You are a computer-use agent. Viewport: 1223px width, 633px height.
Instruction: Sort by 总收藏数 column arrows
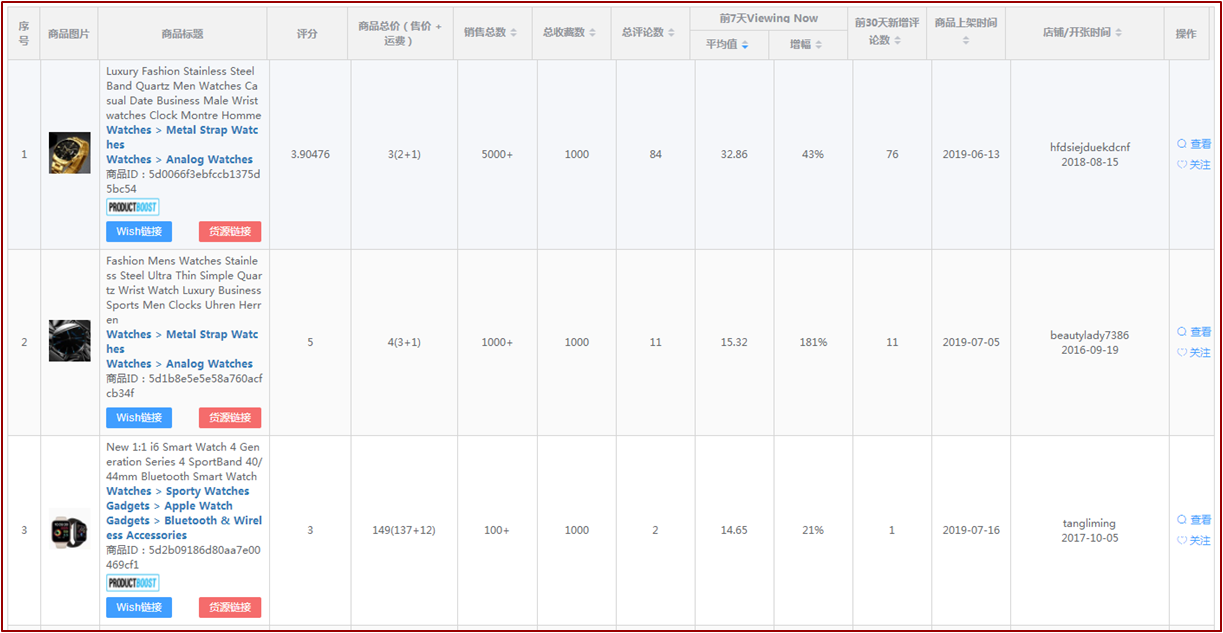(x=593, y=33)
